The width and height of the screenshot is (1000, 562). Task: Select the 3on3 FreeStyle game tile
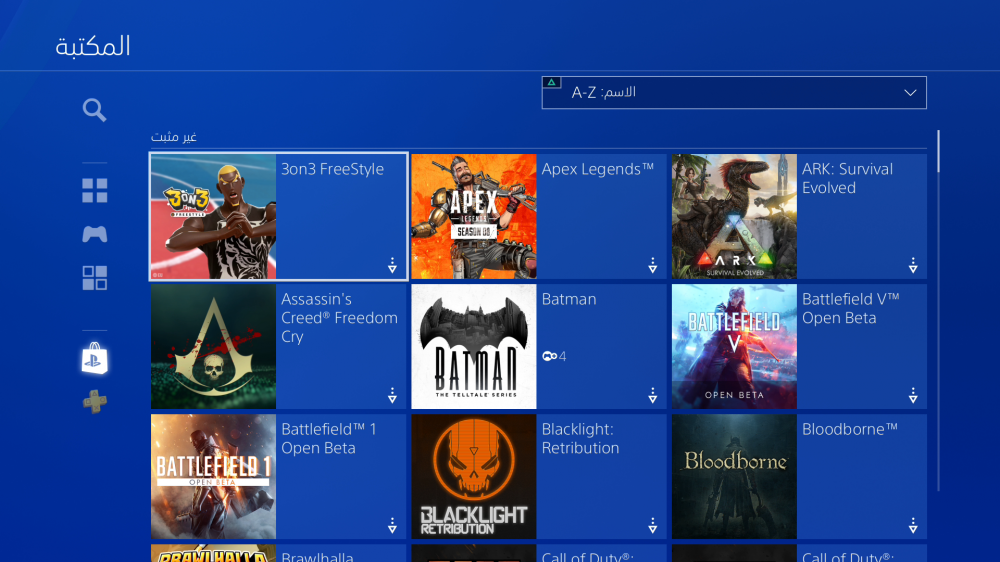click(x=278, y=216)
